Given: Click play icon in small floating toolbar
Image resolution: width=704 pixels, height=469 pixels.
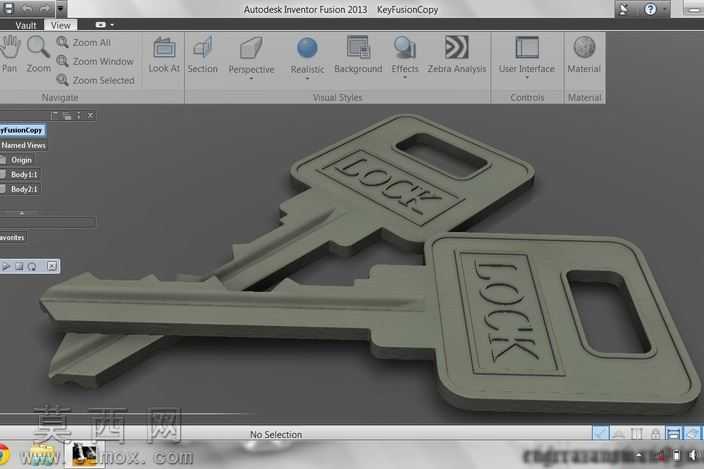Looking at the screenshot, I should (x=6, y=267).
